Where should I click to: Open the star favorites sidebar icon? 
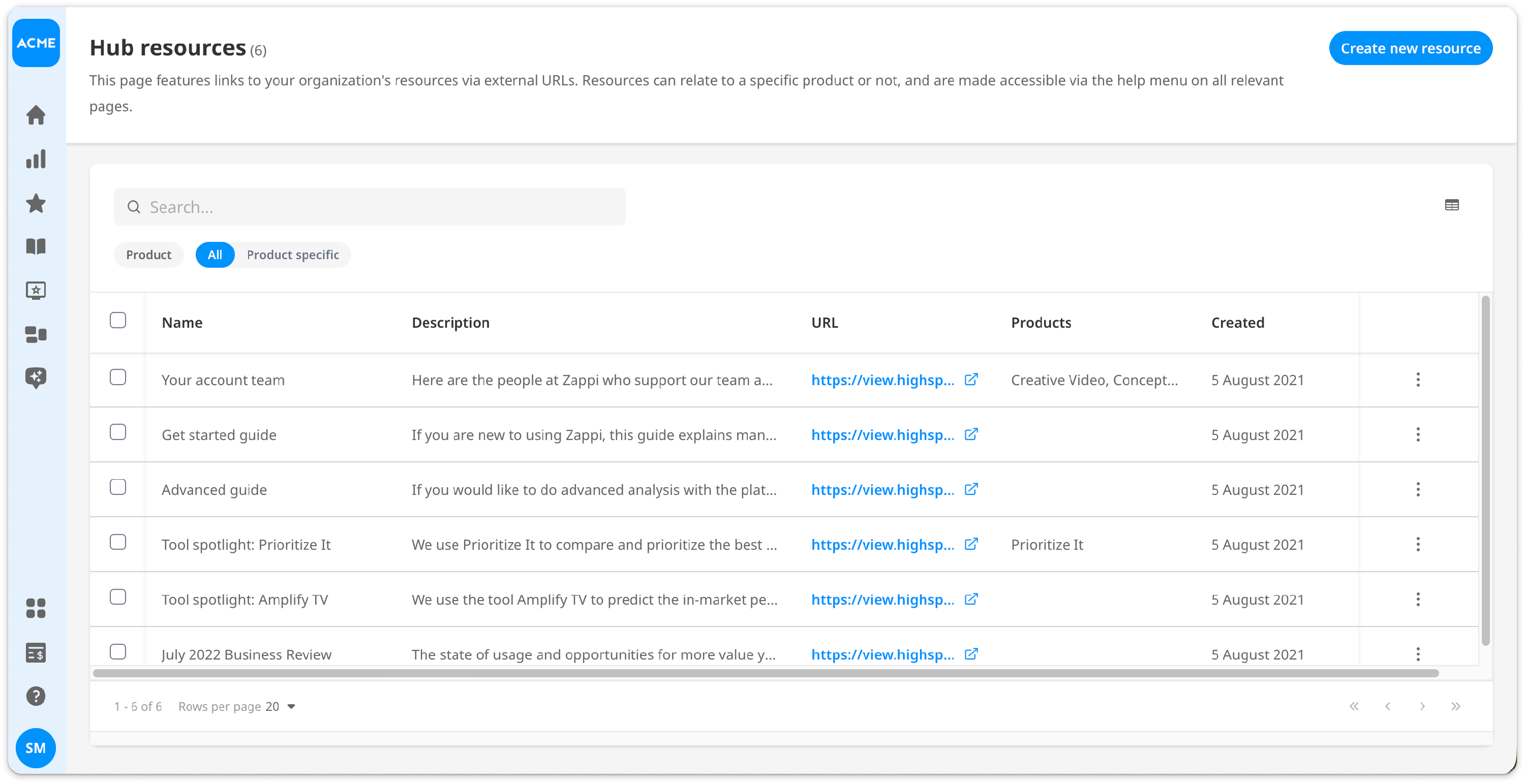point(36,203)
